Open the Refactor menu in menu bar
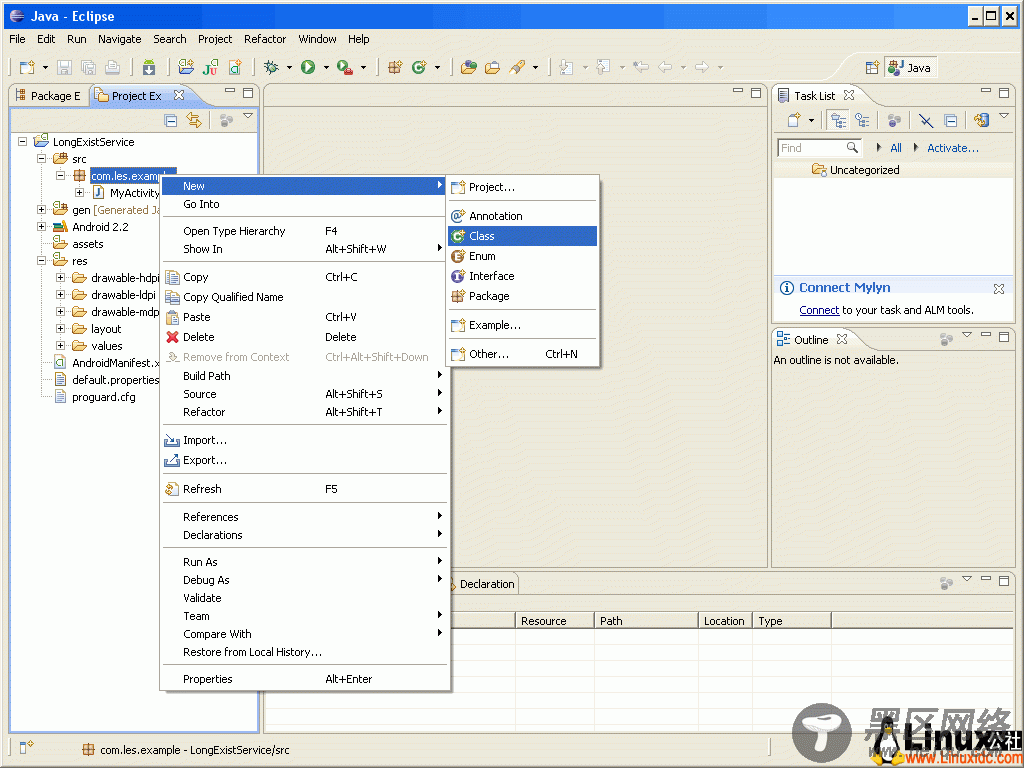Screen dimensions: 1024x768 tap(265, 39)
